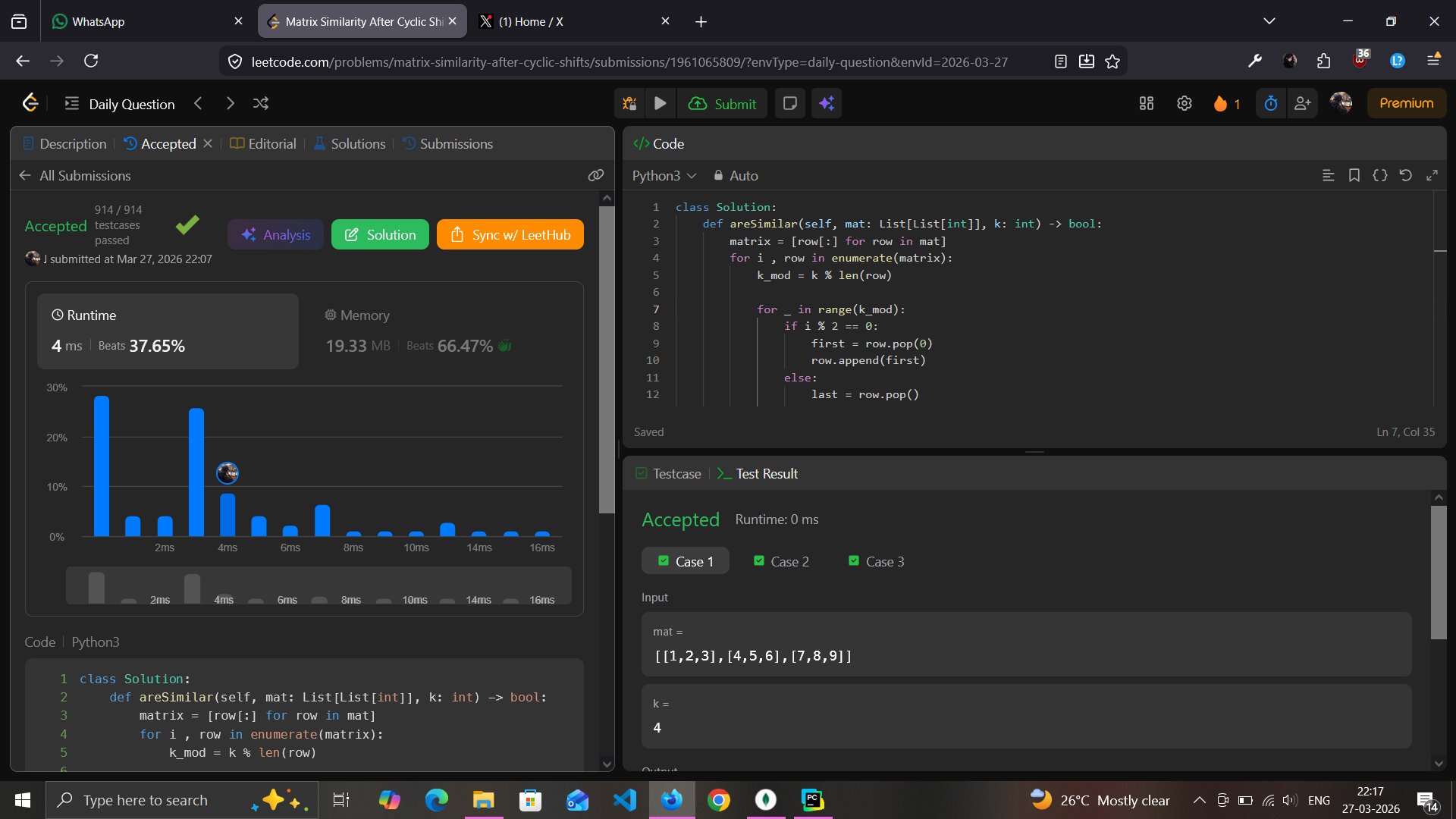
Task: Open the Python3 language dropdown
Action: (x=664, y=175)
